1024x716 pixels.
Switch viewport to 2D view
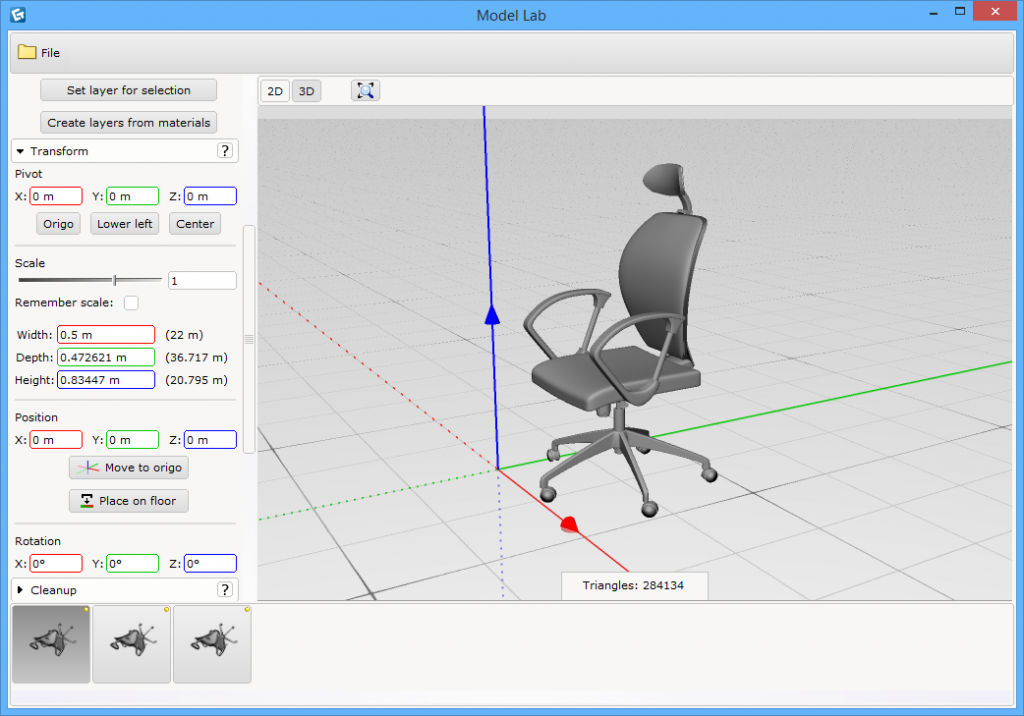[274, 90]
